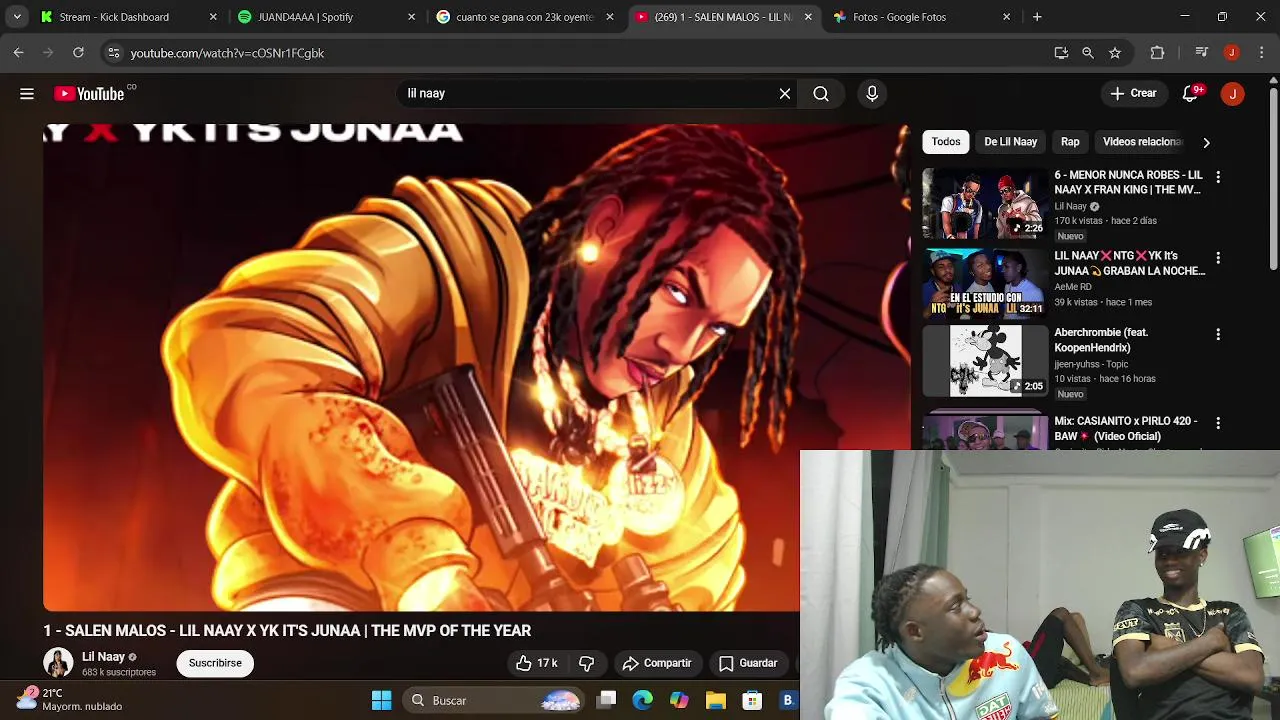Activate voice search microphone
This screenshot has height=720, width=1280.
point(872,93)
